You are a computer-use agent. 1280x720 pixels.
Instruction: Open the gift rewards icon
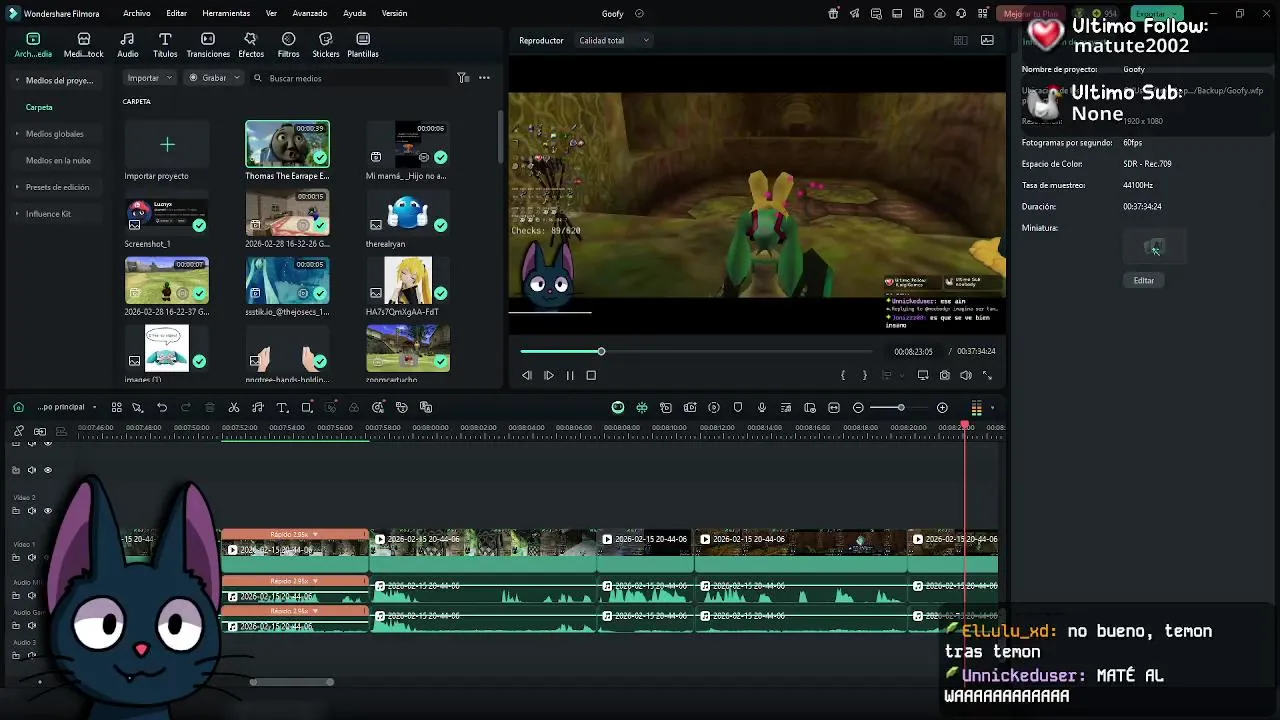833,14
